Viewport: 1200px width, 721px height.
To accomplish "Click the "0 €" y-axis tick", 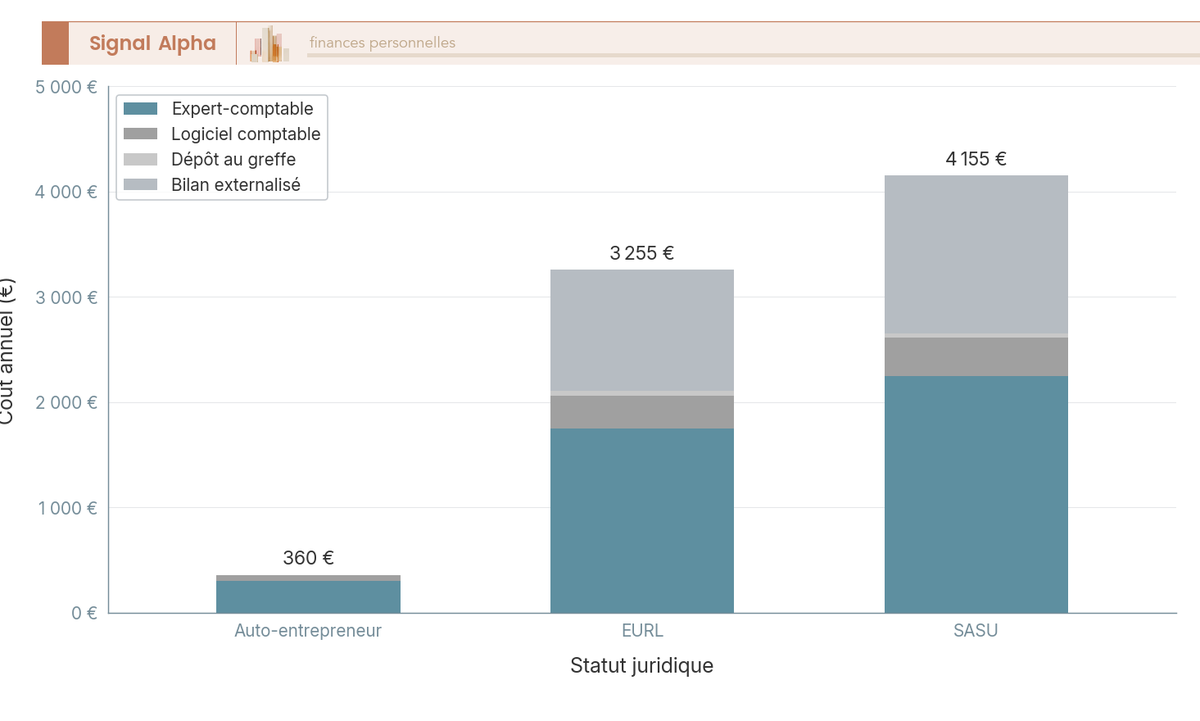I will coord(83,613).
